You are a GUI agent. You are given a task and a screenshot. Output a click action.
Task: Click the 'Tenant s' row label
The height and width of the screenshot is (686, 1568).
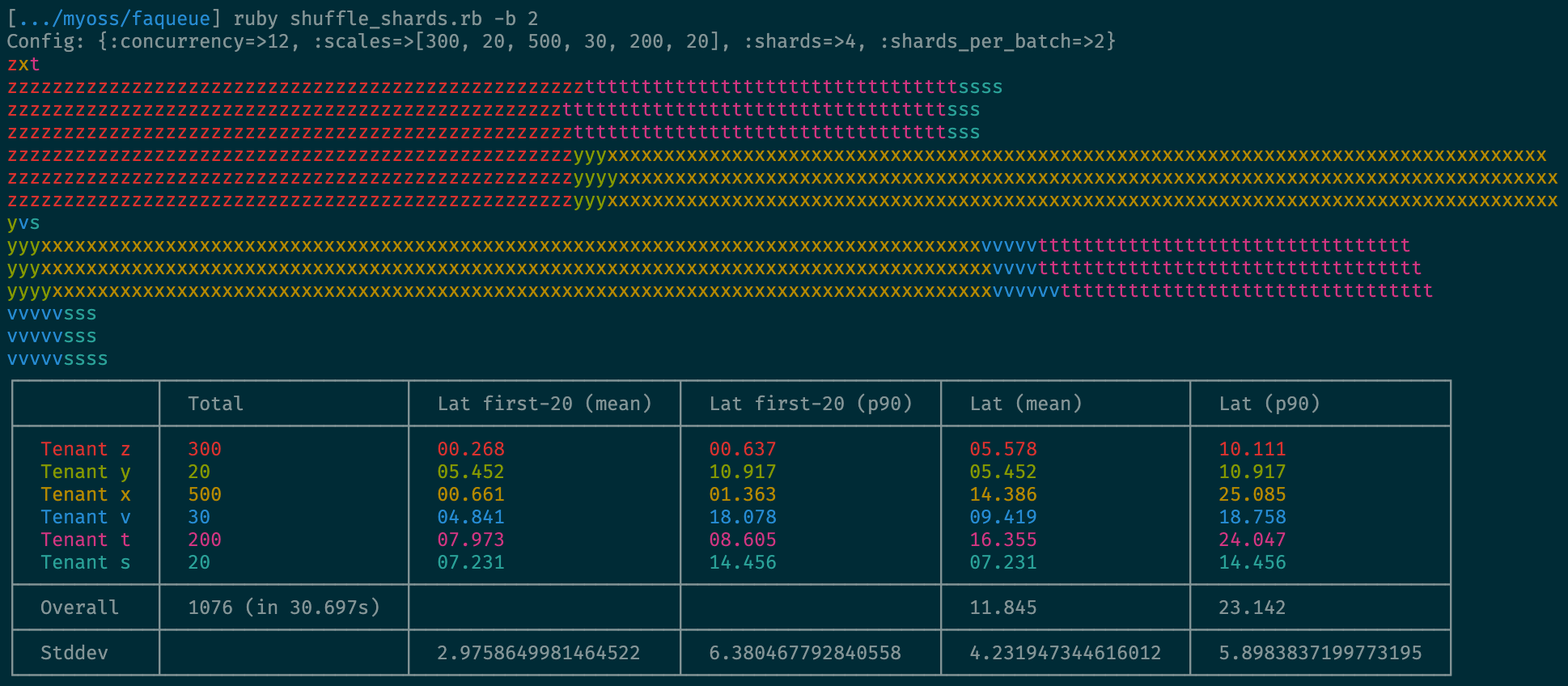pos(86,562)
